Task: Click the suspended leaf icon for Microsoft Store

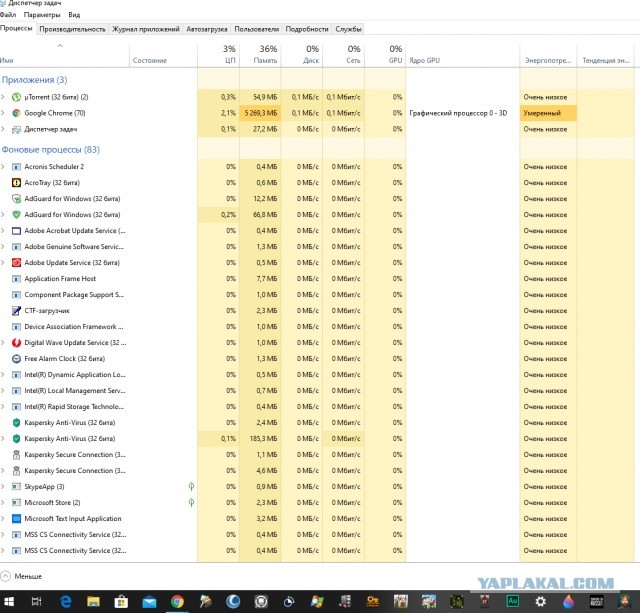Action: 191,502
